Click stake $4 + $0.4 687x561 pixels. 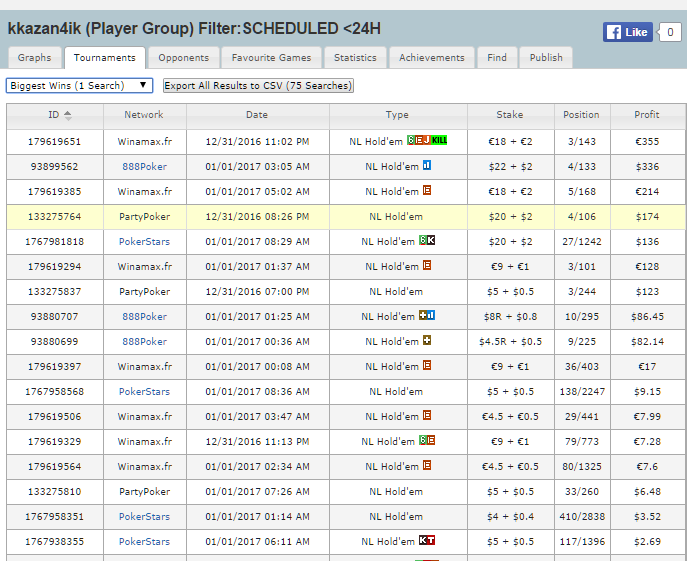tap(510, 516)
